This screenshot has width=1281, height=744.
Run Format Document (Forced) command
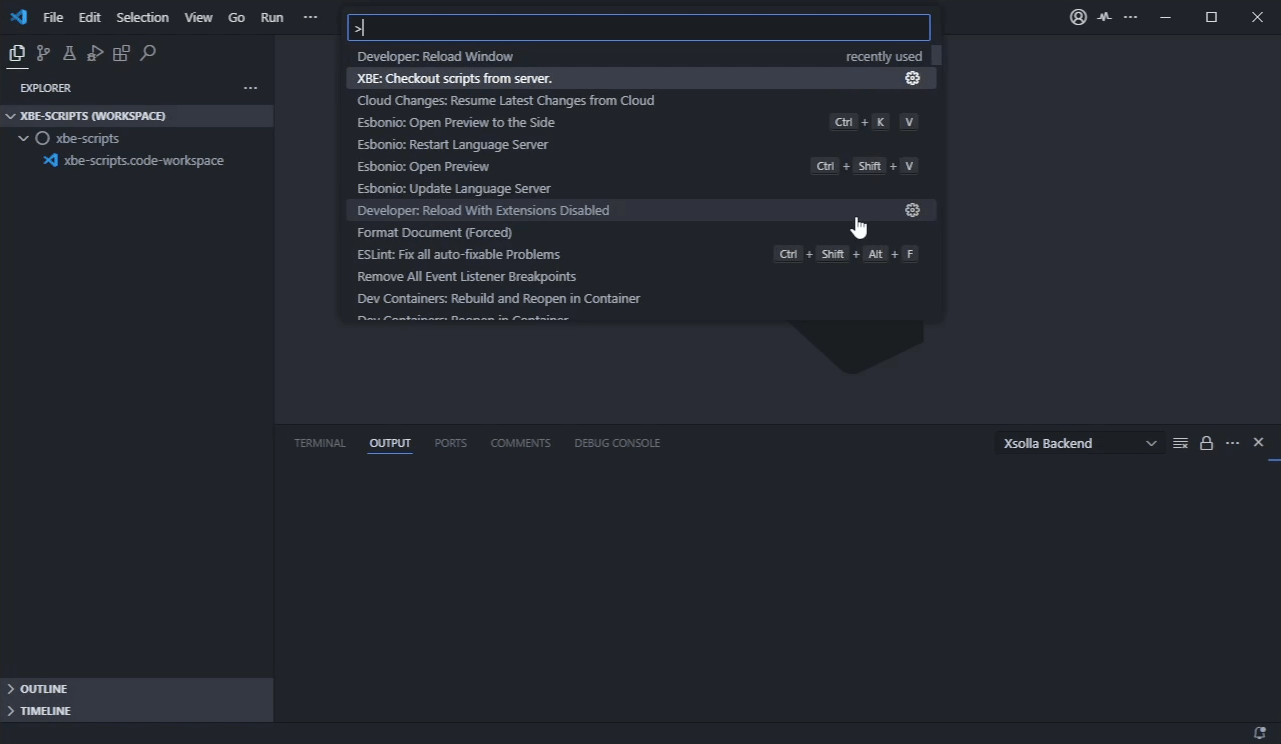(x=641, y=232)
